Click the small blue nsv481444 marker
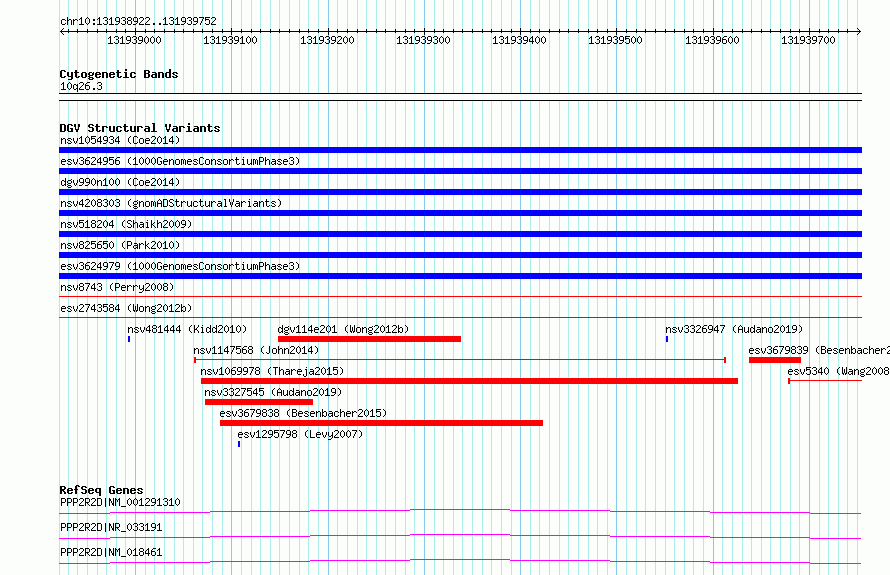The width and height of the screenshot is (890, 575). pos(129,339)
